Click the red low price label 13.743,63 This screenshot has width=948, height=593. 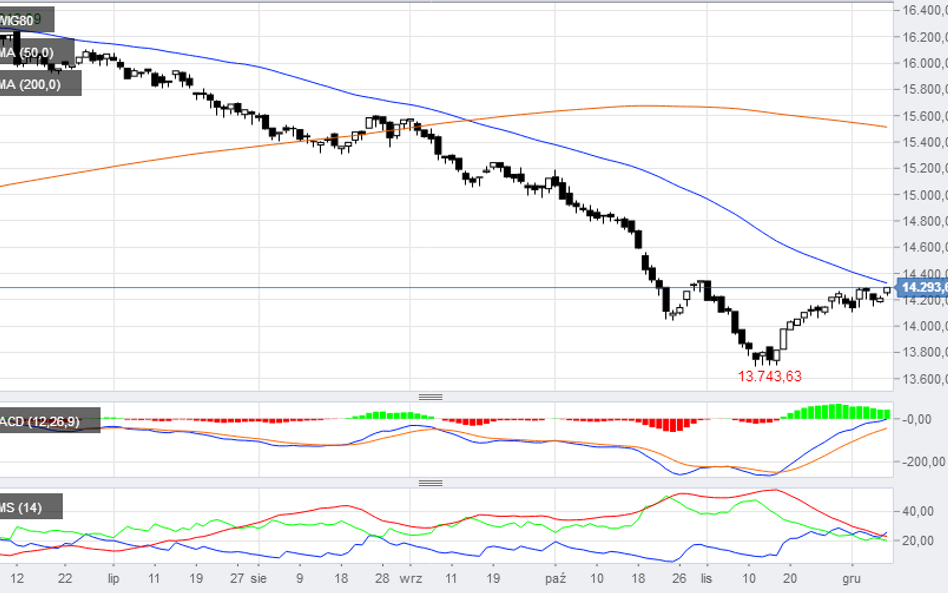[x=770, y=376]
